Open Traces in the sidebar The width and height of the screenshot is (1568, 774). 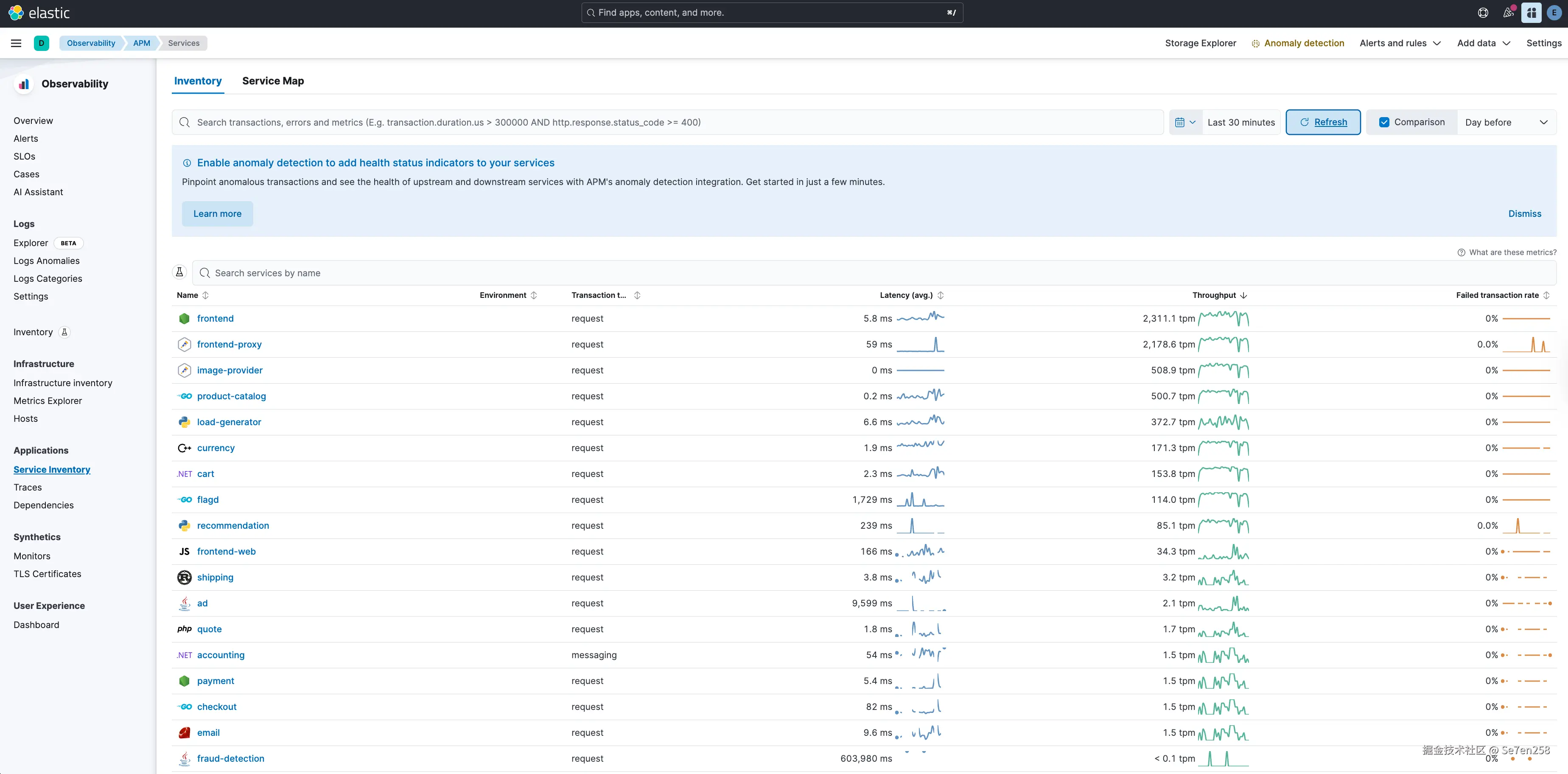[28, 487]
